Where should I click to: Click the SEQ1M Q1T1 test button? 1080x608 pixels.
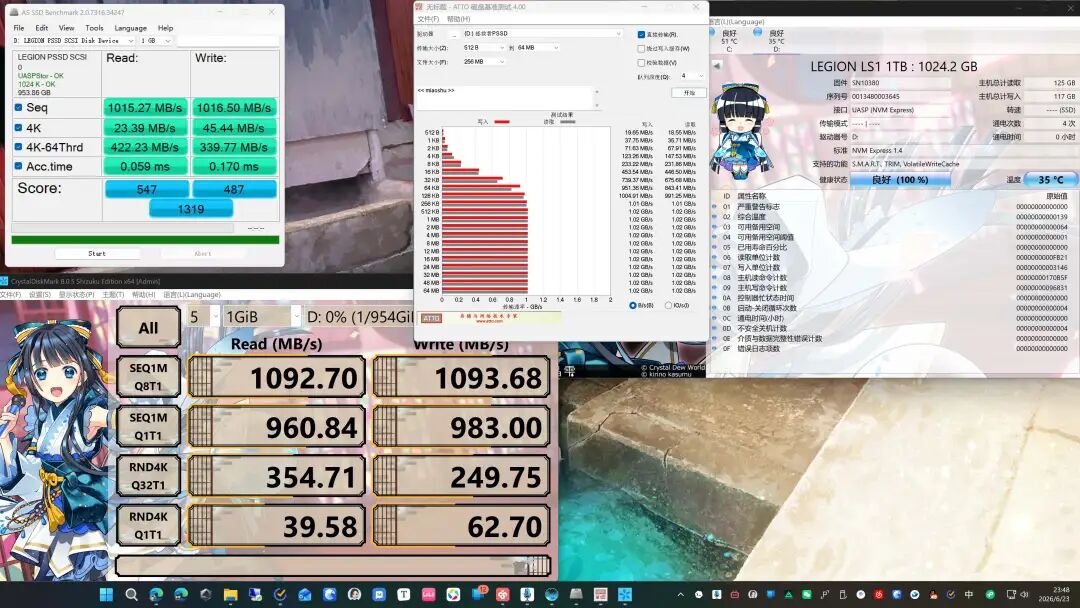tap(148, 427)
